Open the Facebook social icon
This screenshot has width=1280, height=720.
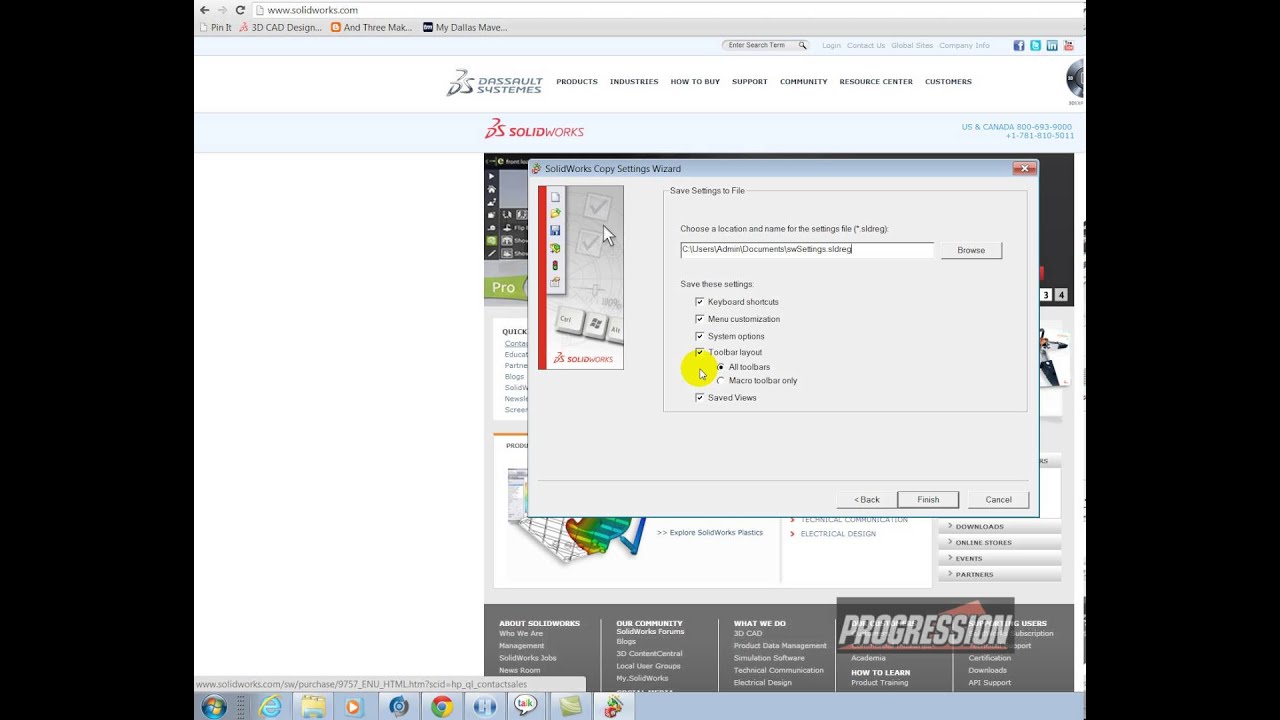1019,45
